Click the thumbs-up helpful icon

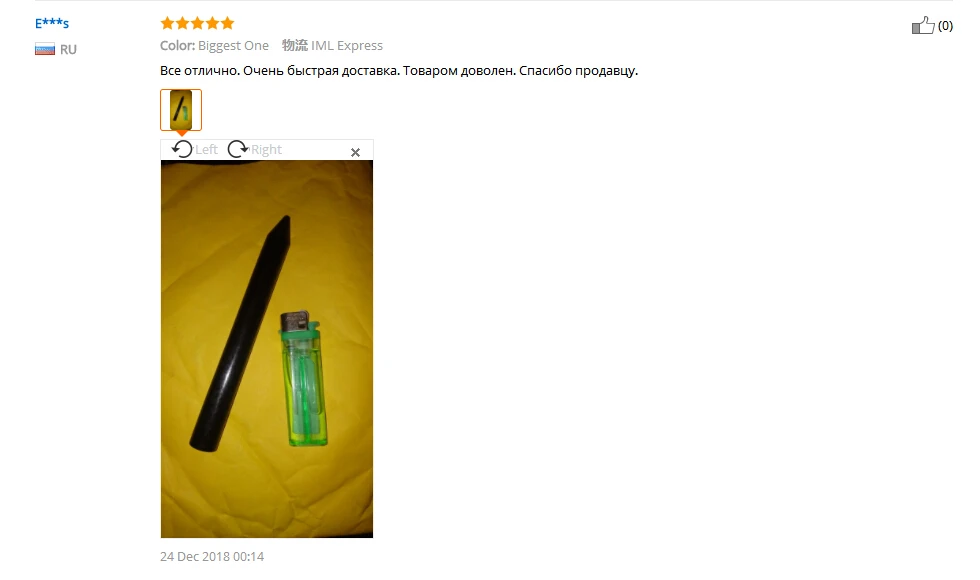pos(922,25)
